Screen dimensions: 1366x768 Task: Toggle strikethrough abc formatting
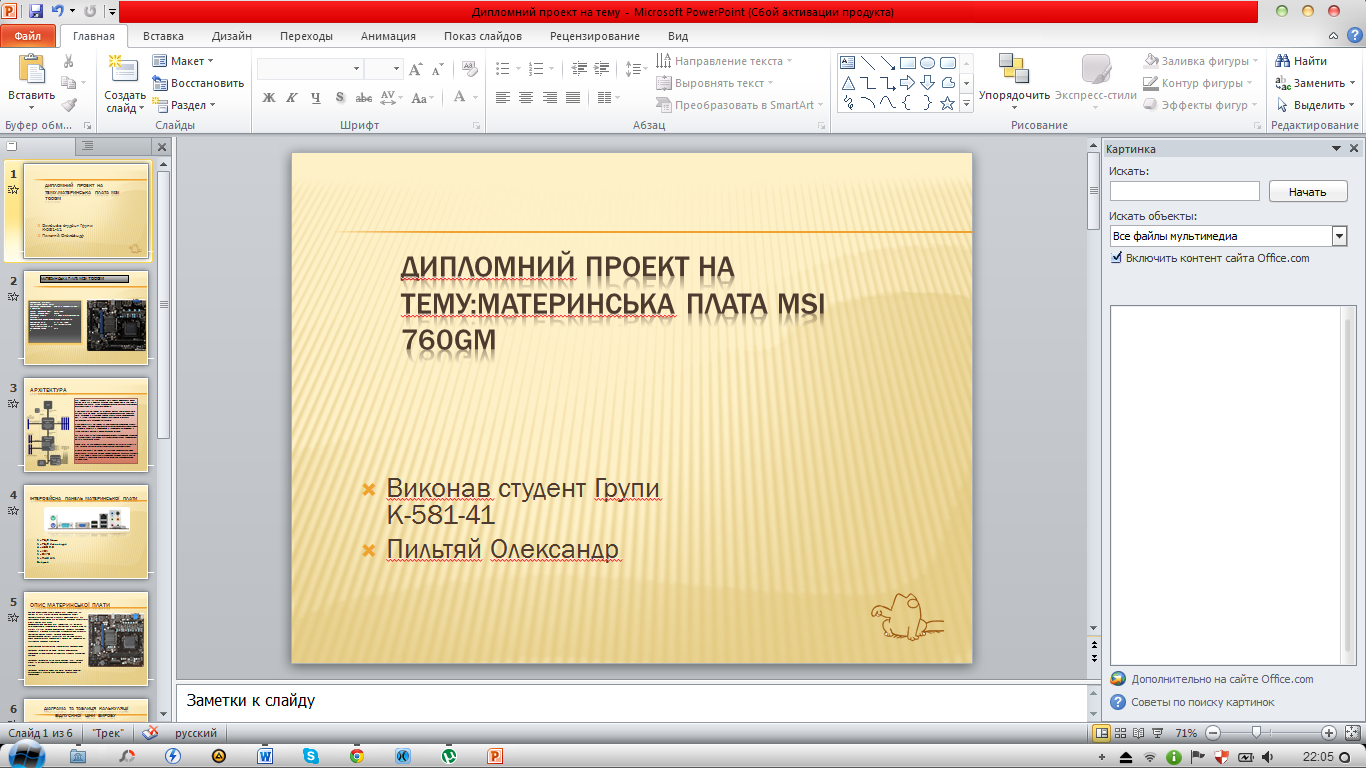(x=364, y=98)
